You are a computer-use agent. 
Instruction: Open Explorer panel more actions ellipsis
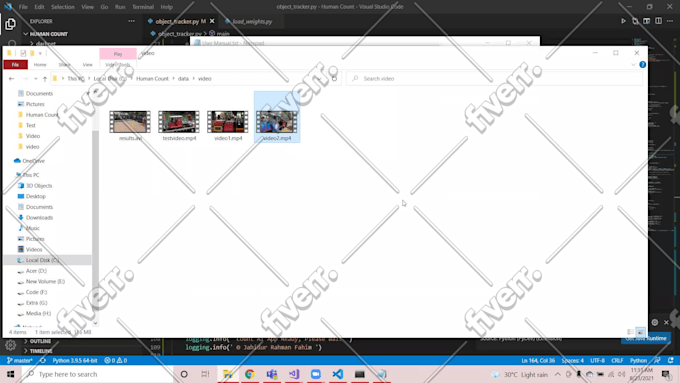click(131, 21)
